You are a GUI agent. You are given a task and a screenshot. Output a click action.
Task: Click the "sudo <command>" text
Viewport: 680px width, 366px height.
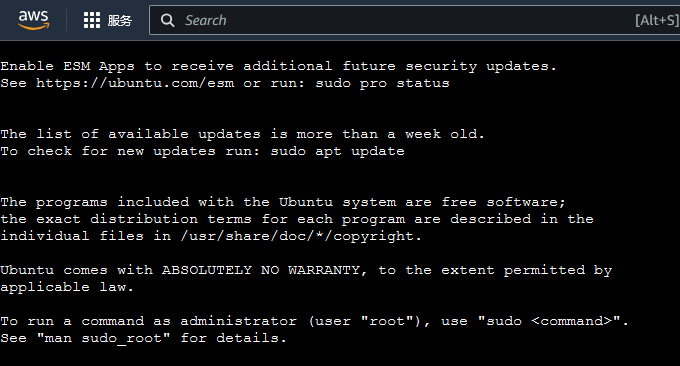[550, 321]
